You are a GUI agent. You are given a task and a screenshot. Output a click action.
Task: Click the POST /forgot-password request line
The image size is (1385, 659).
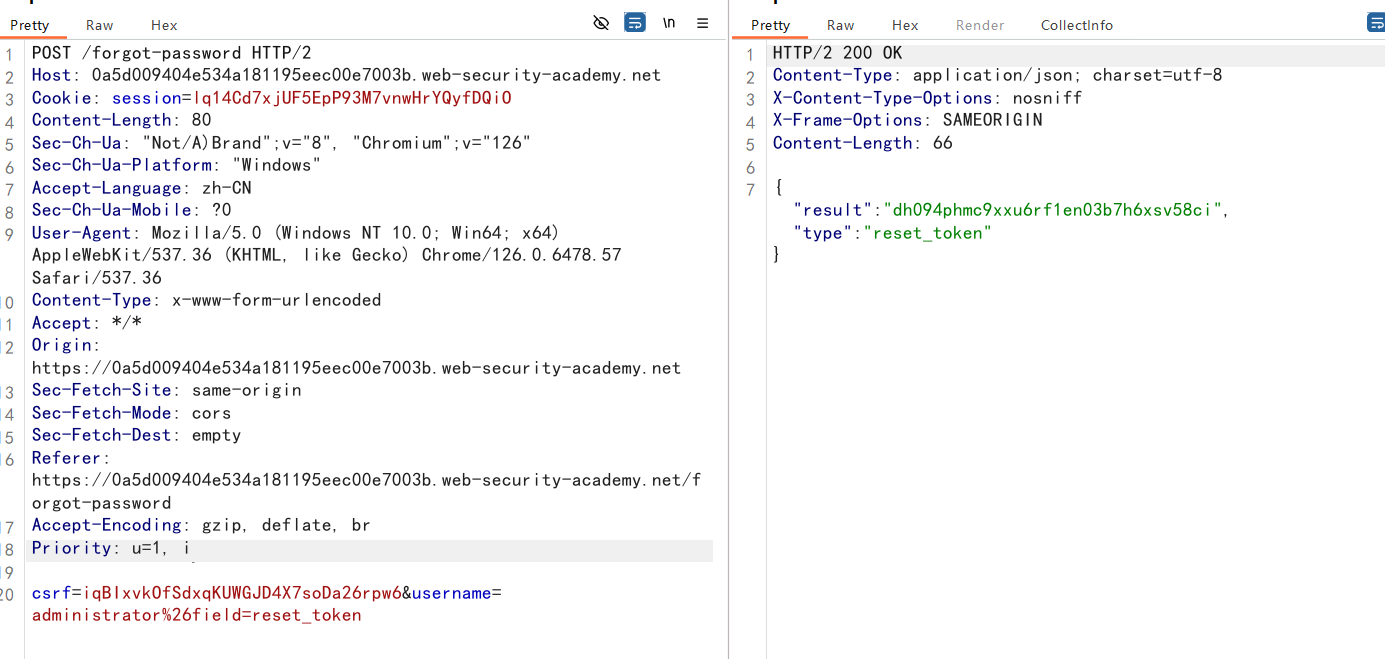coord(136,53)
